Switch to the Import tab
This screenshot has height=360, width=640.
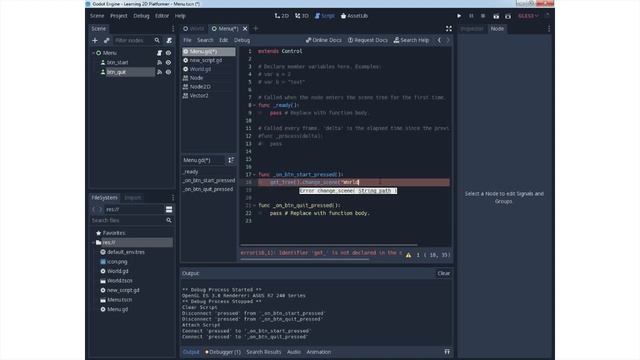click(x=133, y=198)
